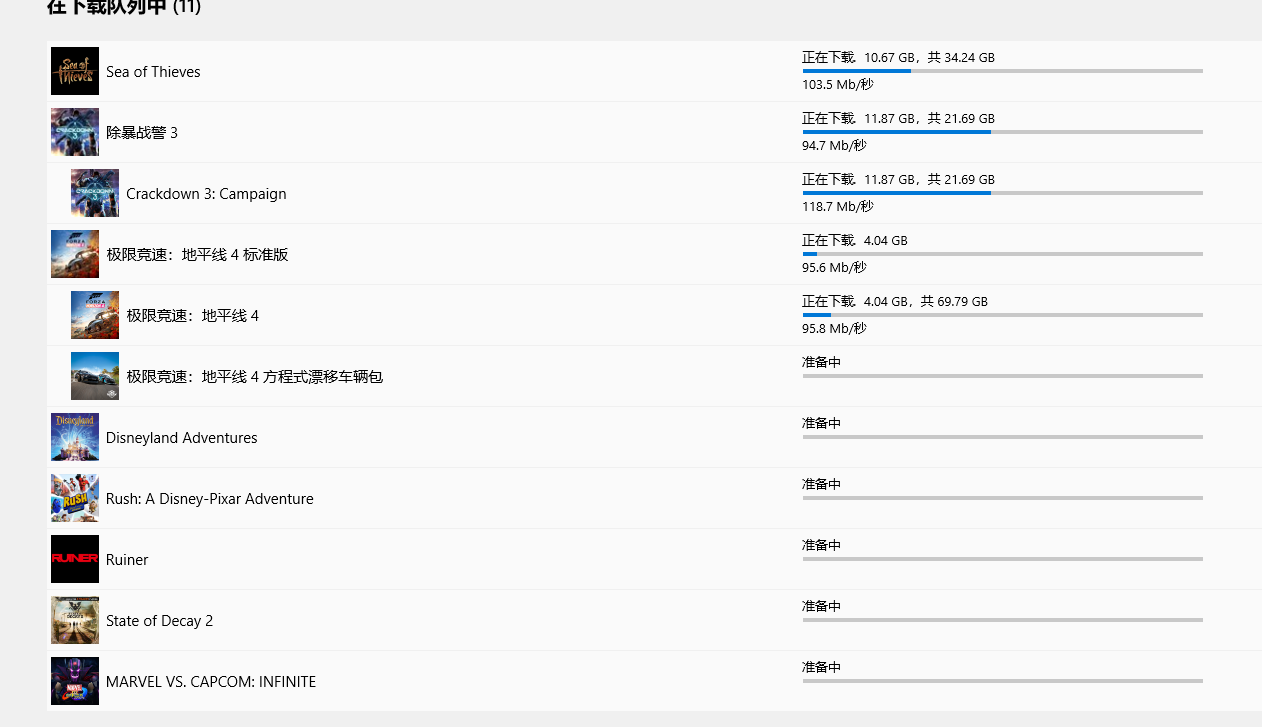Click the Crackdown 3: Campaign icon
The width and height of the screenshot is (1262, 727).
94,192
